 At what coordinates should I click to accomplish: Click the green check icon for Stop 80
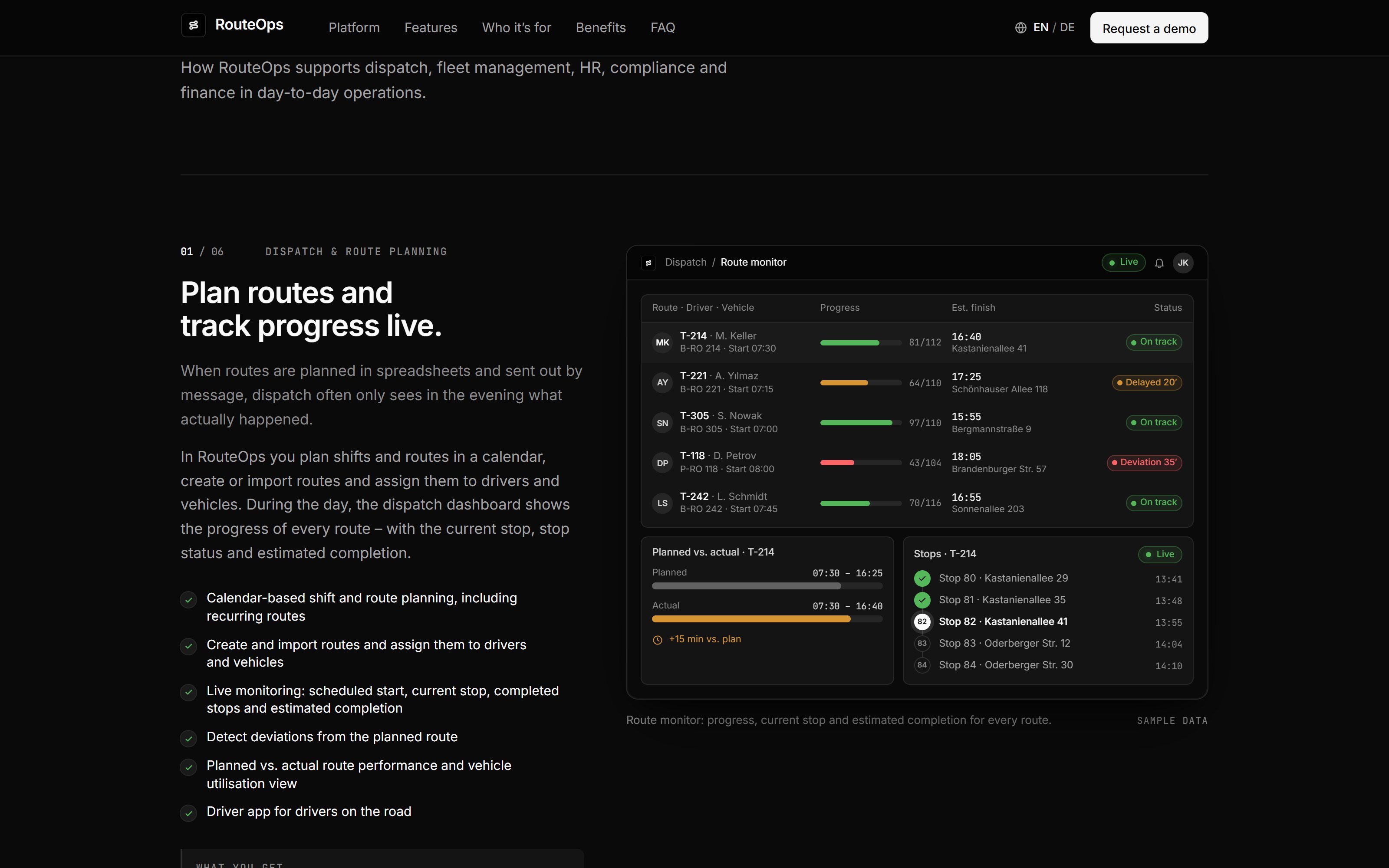click(x=922, y=578)
